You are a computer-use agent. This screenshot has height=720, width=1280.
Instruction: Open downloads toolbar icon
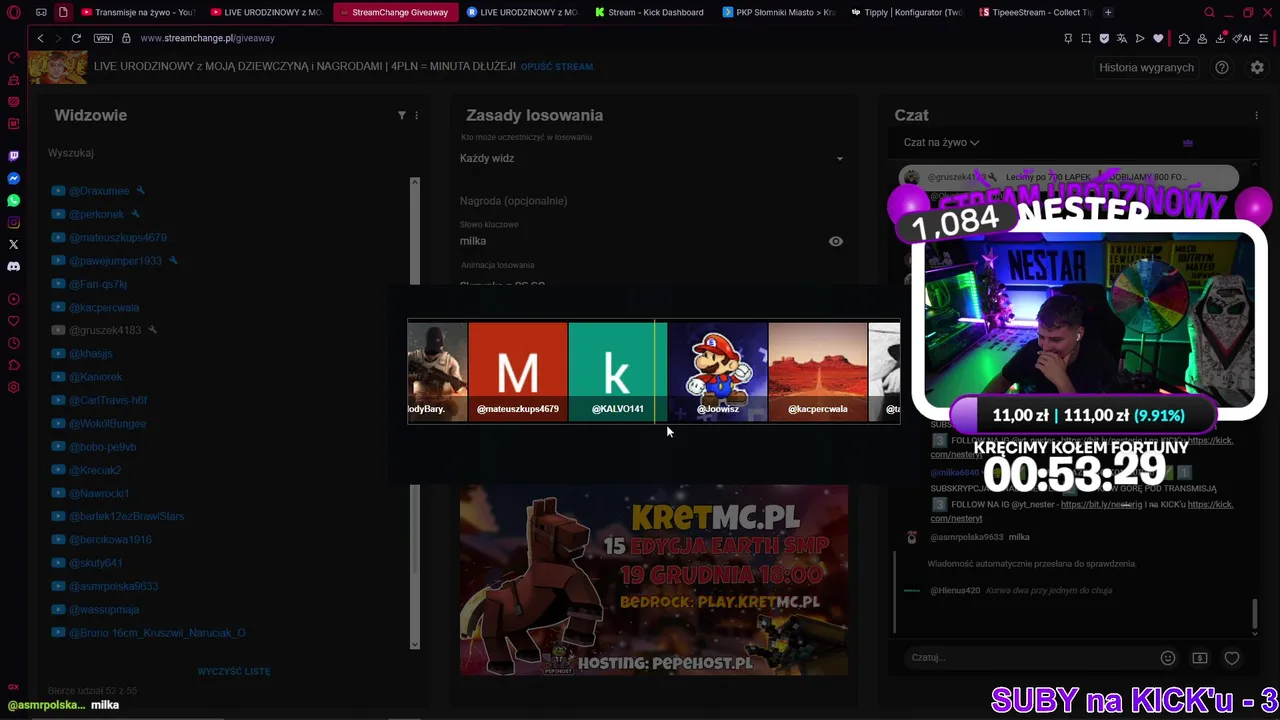point(1222,38)
